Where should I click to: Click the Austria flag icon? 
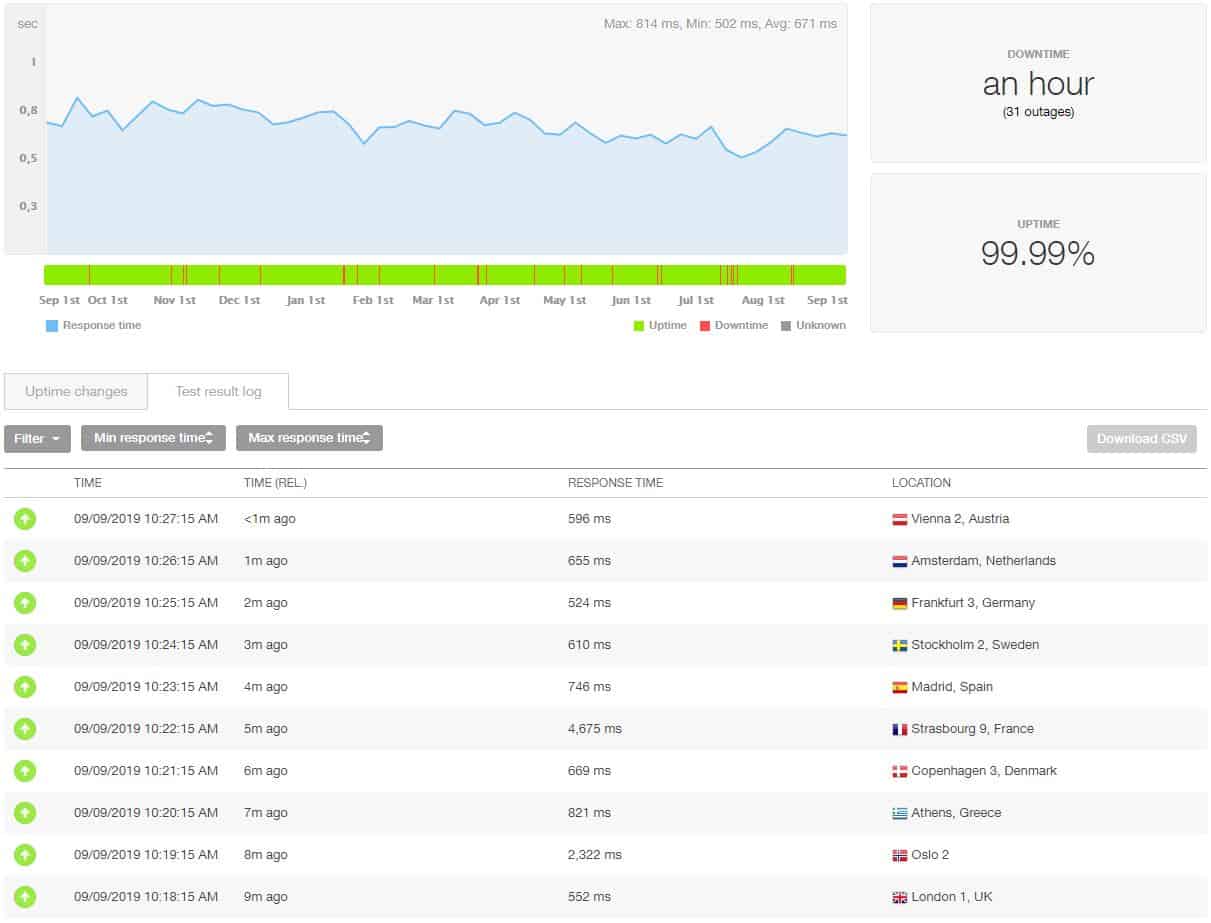(x=900, y=520)
